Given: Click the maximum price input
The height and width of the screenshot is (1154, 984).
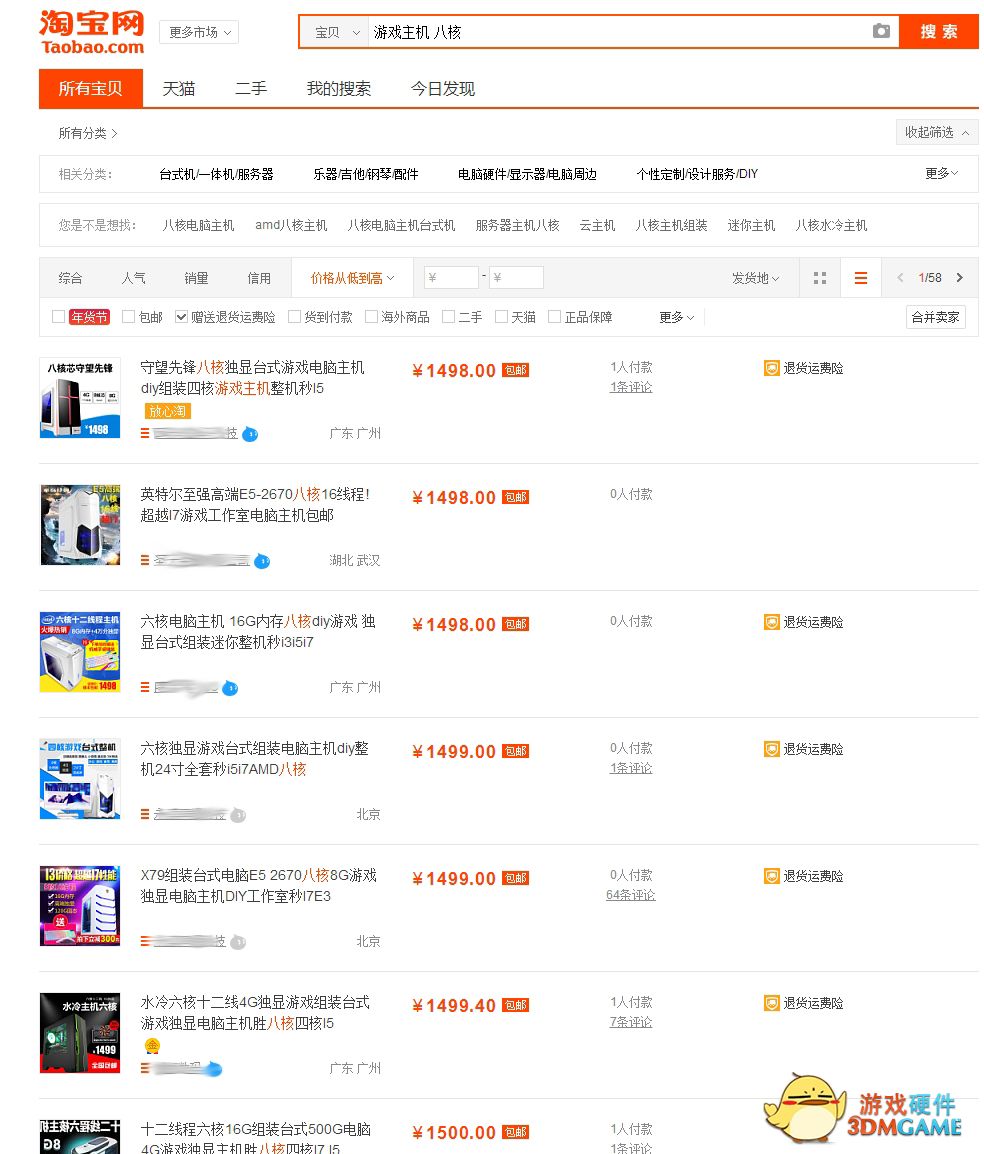Looking at the screenshot, I should pos(517,277).
